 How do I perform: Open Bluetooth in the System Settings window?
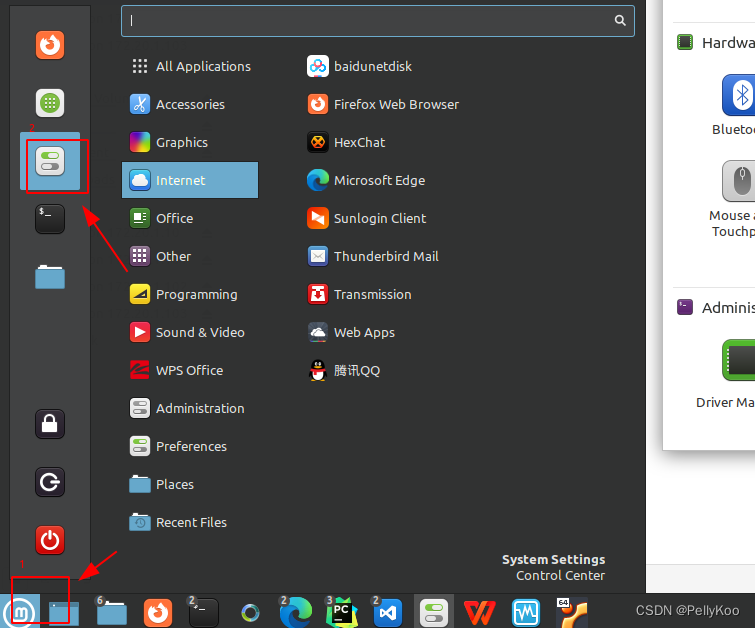point(736,105)
